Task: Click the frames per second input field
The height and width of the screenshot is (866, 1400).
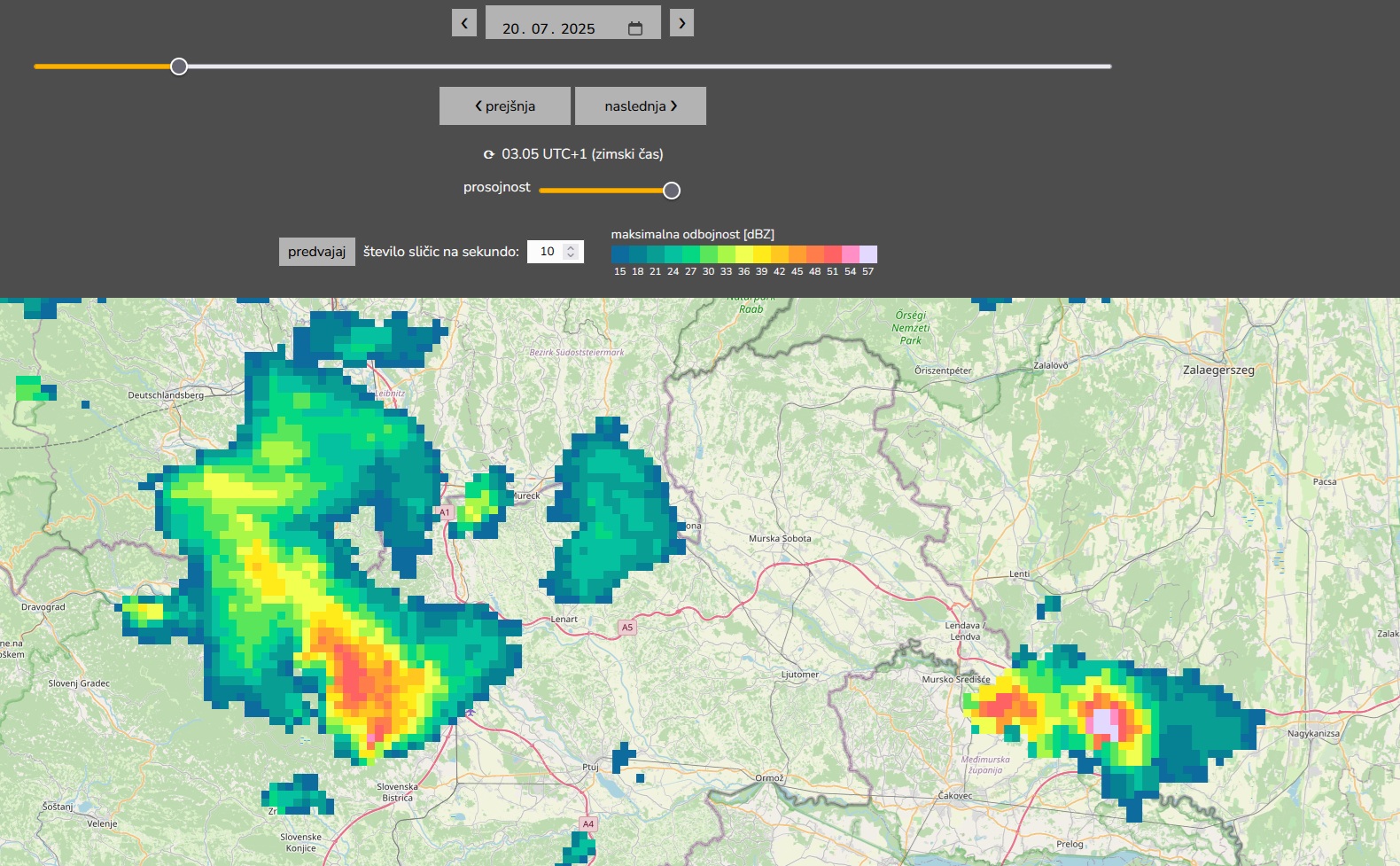Action: click(548, 252)
